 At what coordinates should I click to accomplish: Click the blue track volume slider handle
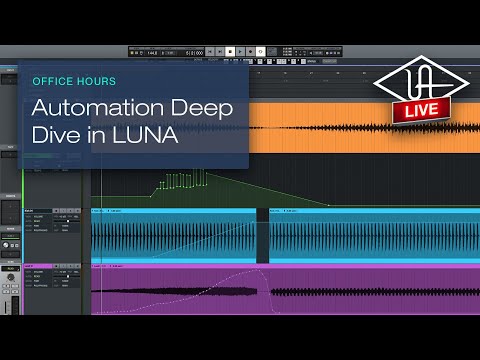[68, 221]
